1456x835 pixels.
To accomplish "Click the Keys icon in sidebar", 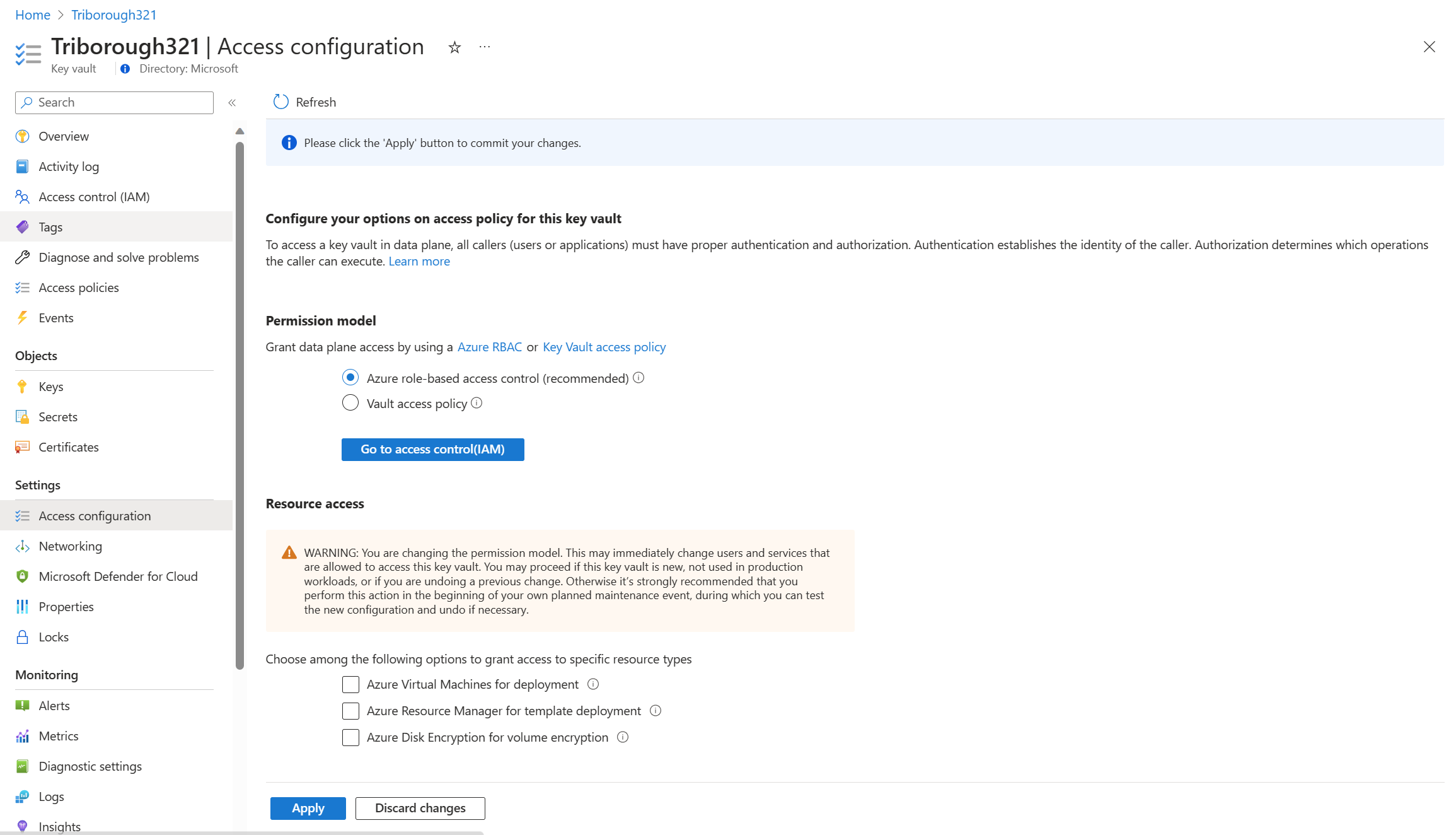I will click(x=22, y=386).
